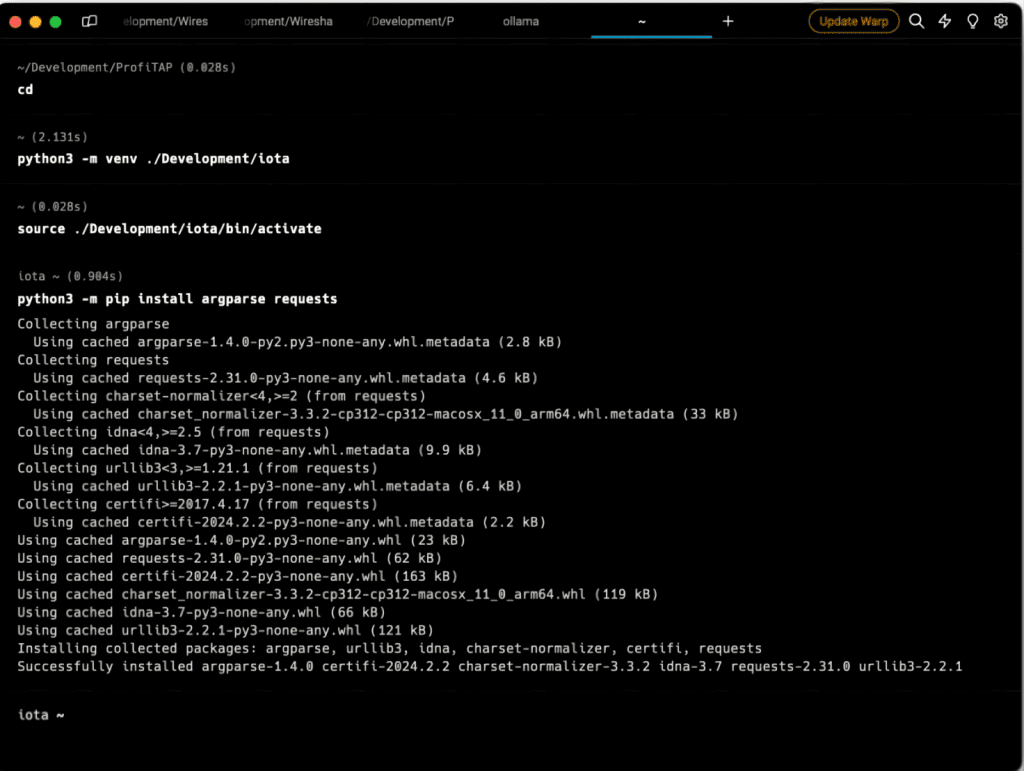The width and height of the screenshot is (1024, 771).
Task: Click the yellow minimize window button
Action: (35, 21)
